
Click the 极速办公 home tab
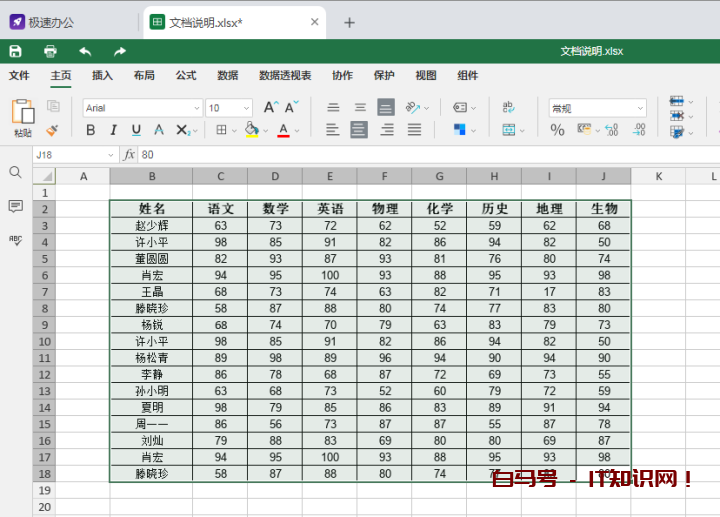[42, 22]
